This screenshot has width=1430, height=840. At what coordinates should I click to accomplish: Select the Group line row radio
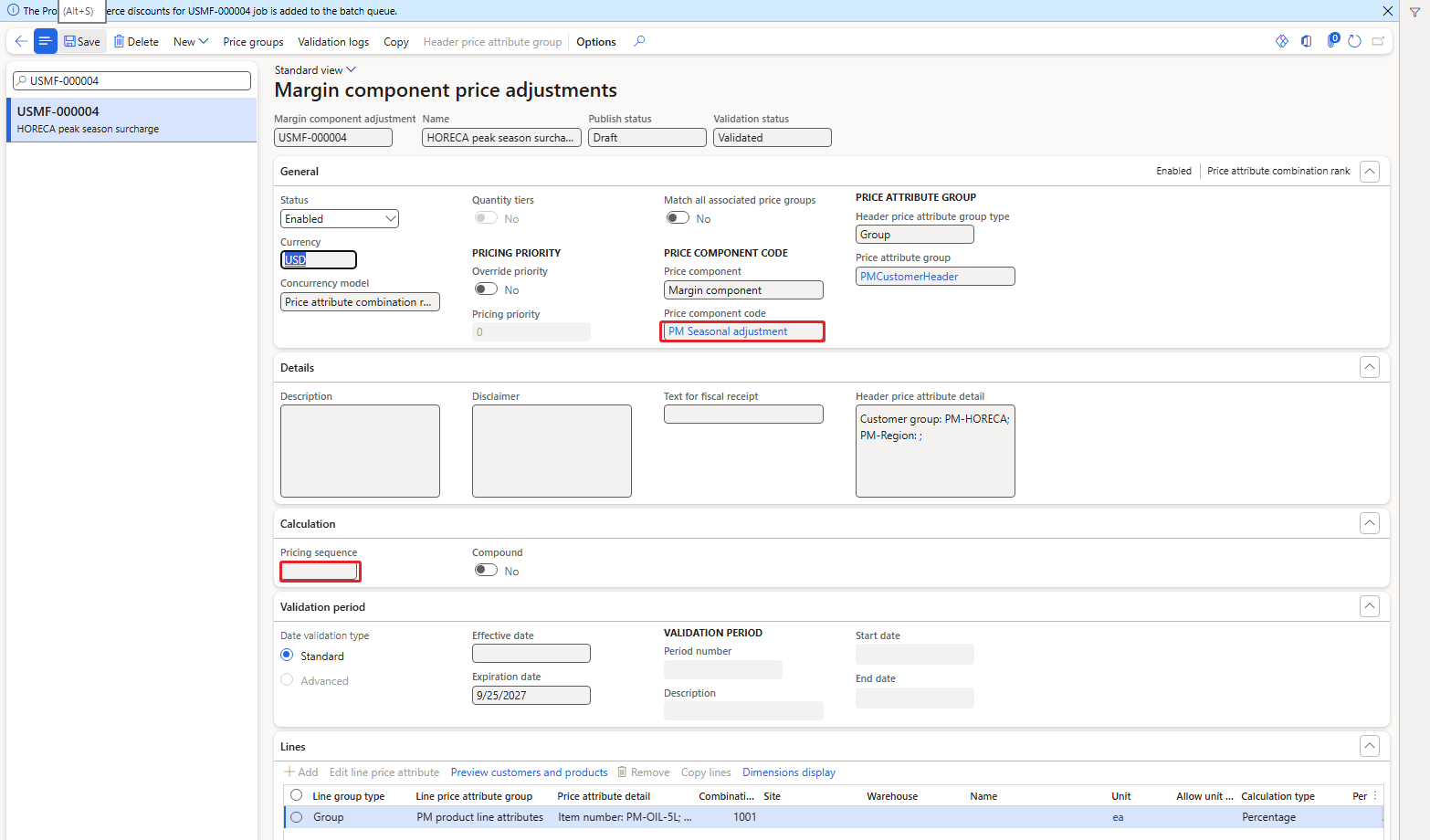(x=296, y=817)
